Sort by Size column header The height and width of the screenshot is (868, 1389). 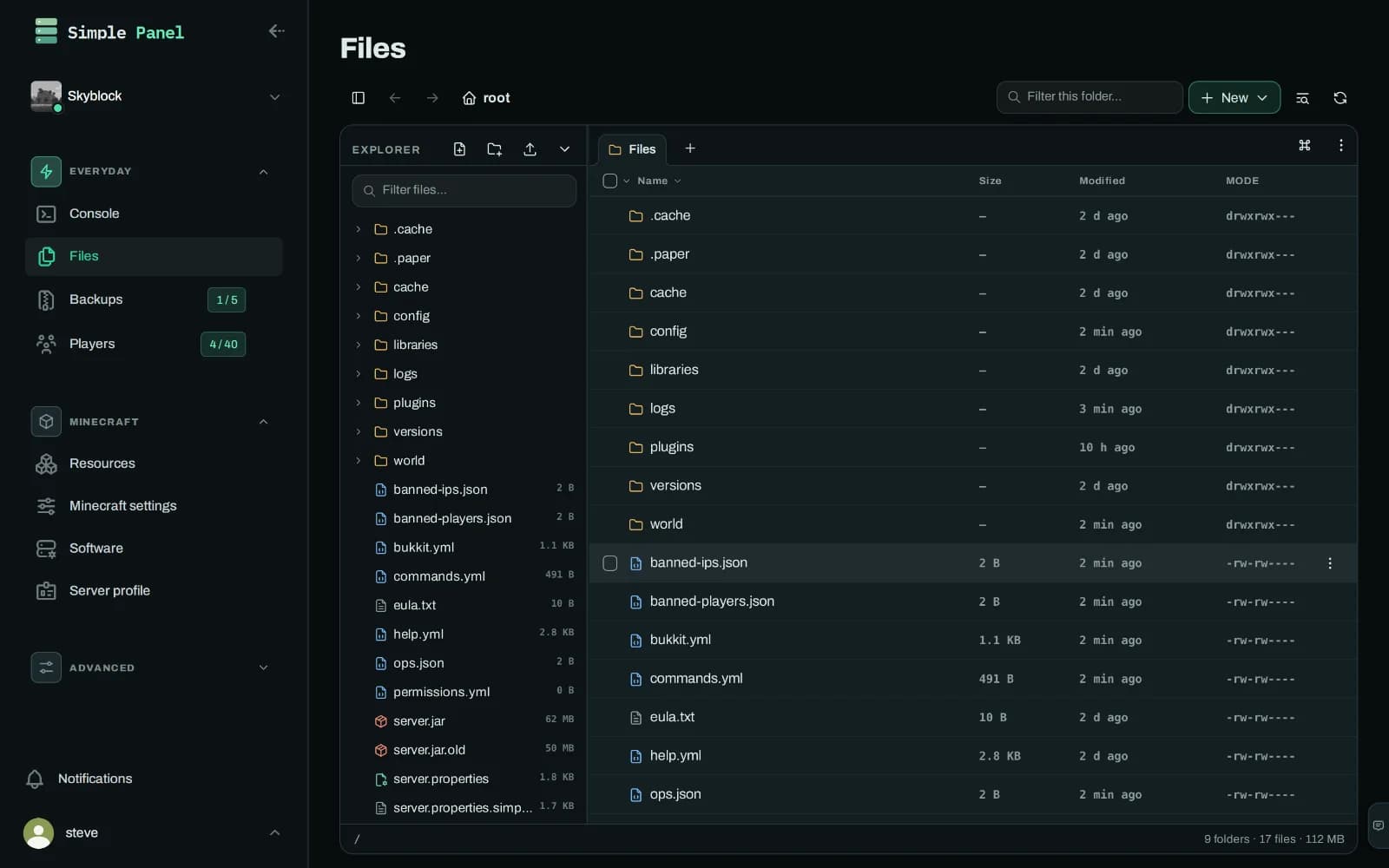[990, 181]
